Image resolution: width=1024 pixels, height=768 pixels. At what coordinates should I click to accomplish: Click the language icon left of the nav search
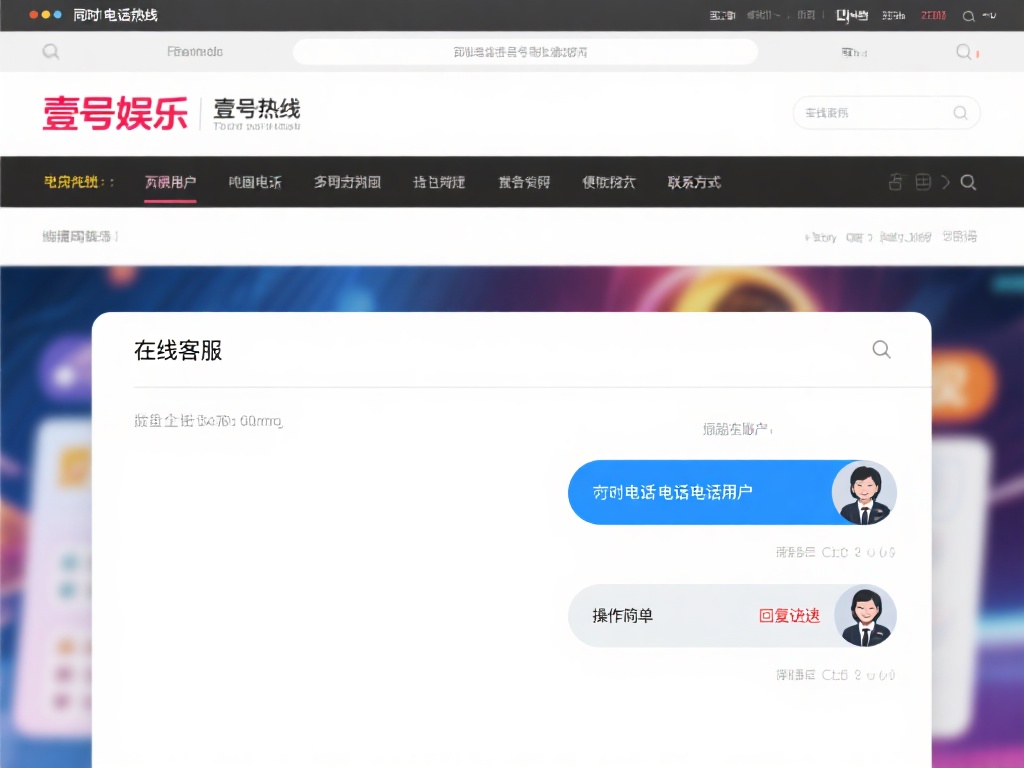pos(896,182)
